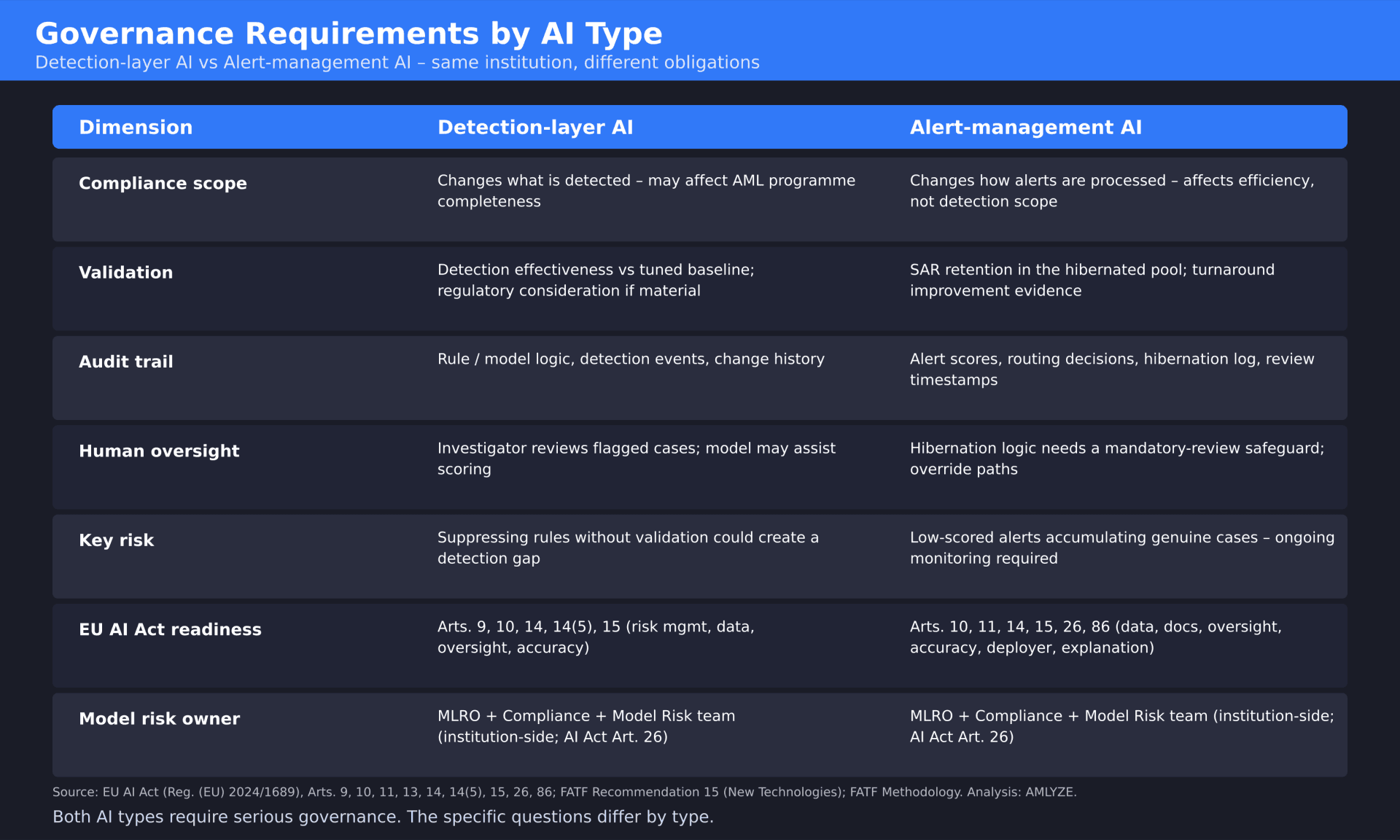Image resolution: width=1400 pixels, height=840 pixels.
Task: Click cell 'Alert scores, routing decisions, hibernation log'
Action: click(1112, 369)
